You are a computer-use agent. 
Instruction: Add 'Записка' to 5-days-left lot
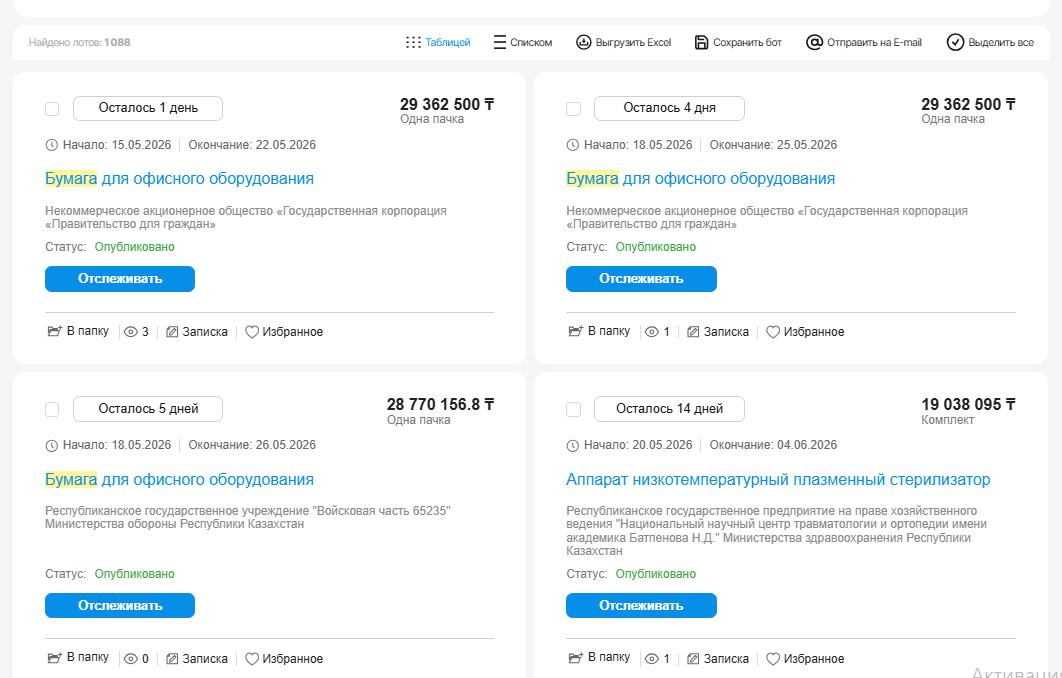point(197,659)
